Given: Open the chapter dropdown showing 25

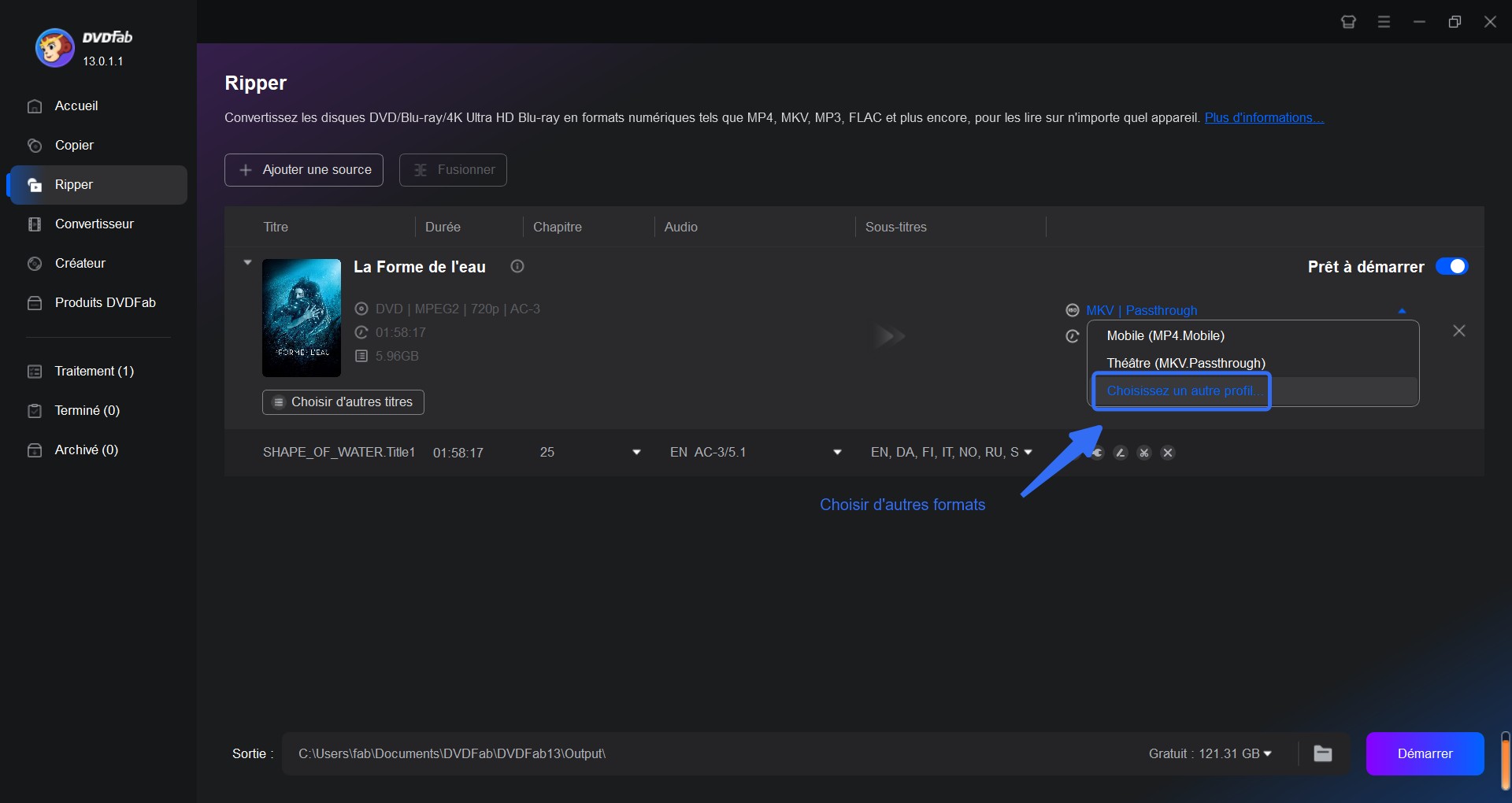Looking at the screenshot, I should tap(636, 452).
